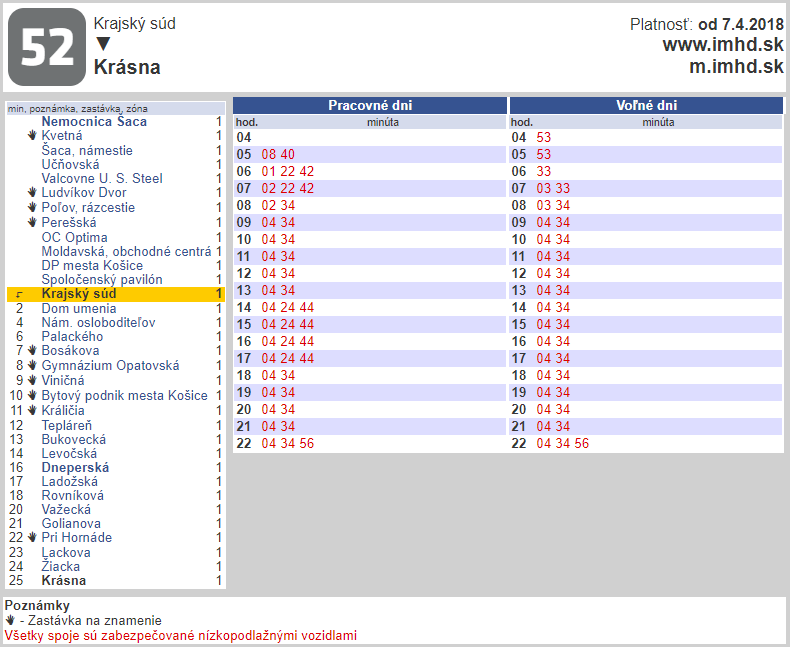The height and width of the screenshot is (647, 790).
Task: Select the Voľné dni column header
Action: (x=646, y=105)
